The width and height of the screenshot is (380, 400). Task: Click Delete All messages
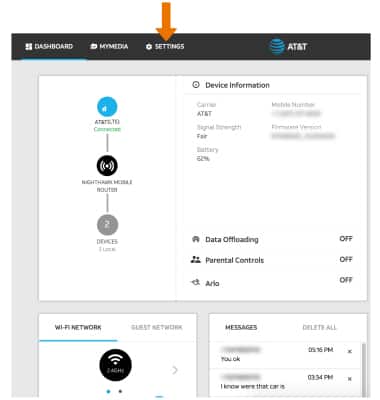[x=319, y=327]
